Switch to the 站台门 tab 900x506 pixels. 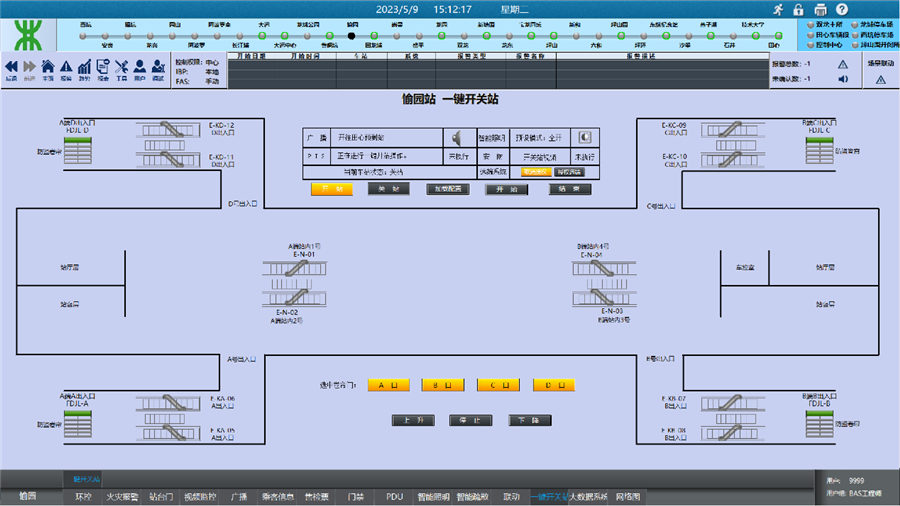tap(161, 497)
